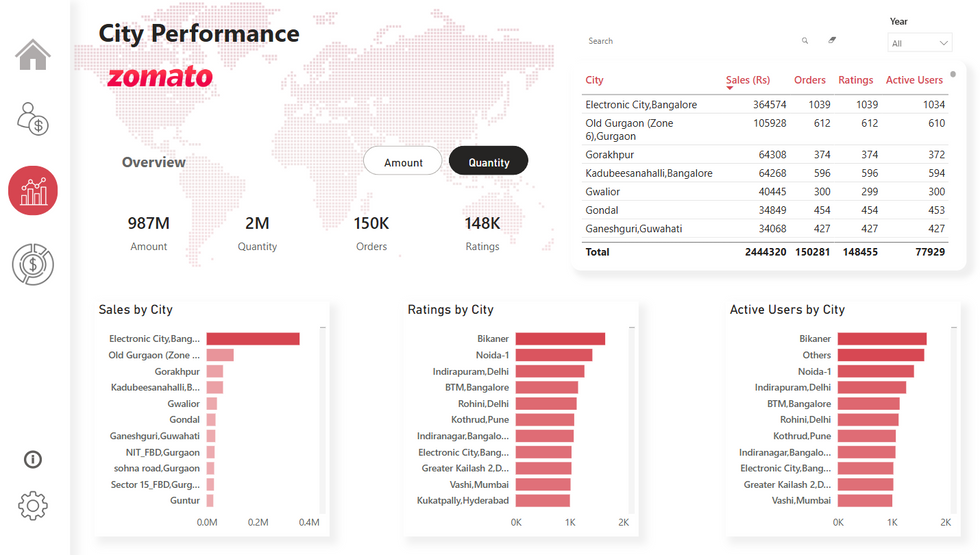This screenshot has width=980, height=555.
Task: Sort table by City column
Action: click(594, 80)
